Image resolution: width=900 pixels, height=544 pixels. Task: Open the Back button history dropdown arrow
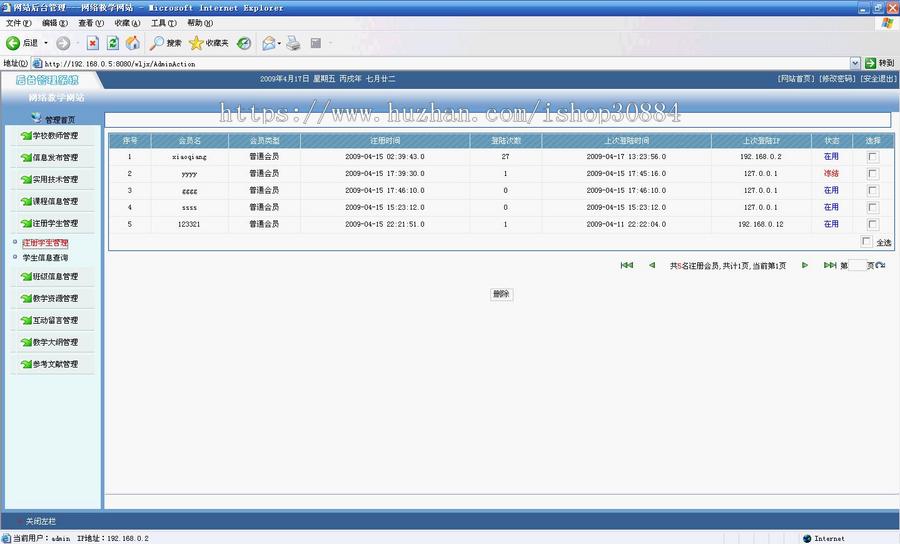pyautogui.click(x=46, y=43)
